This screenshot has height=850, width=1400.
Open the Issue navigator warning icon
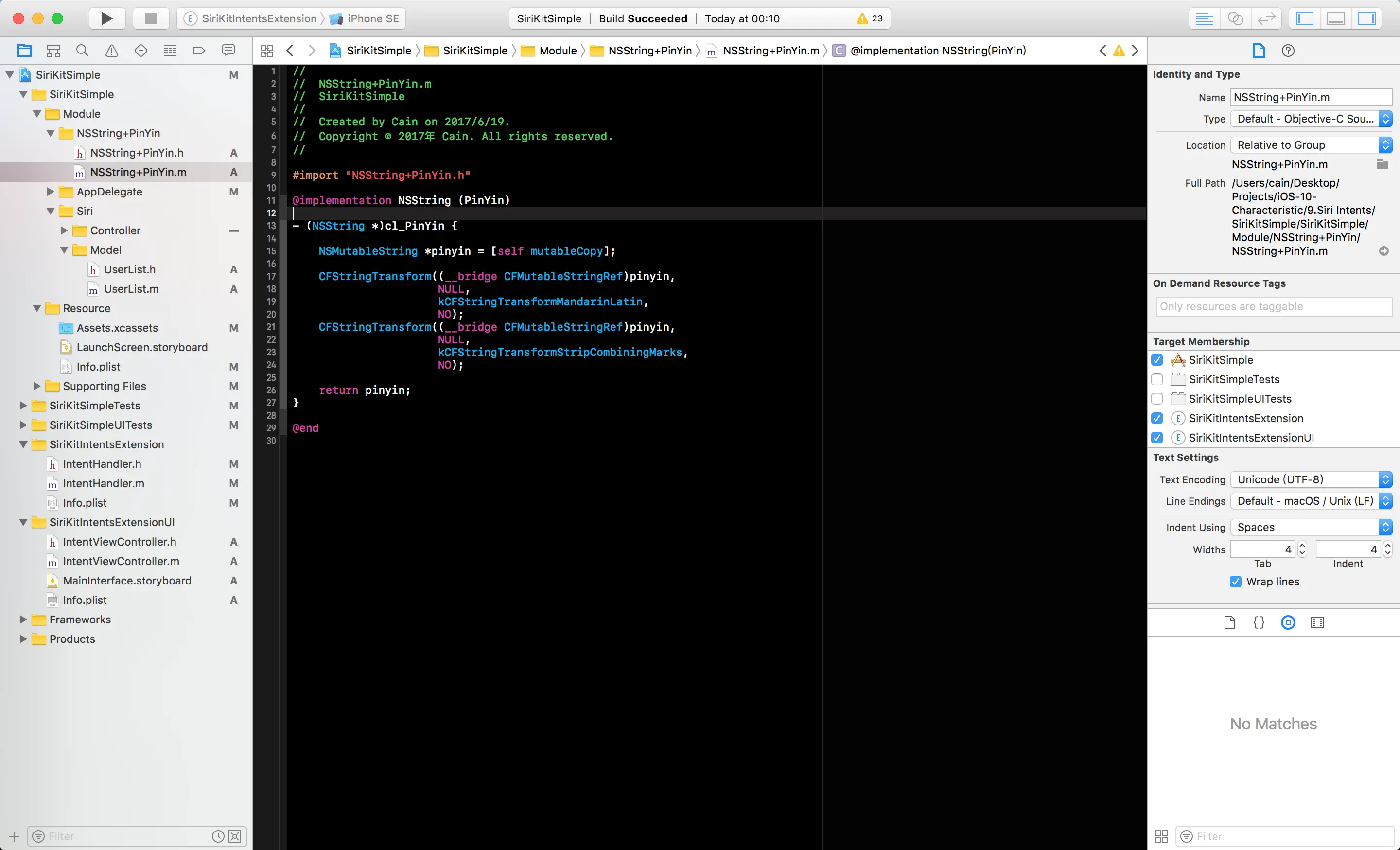[x=111, y=51]
